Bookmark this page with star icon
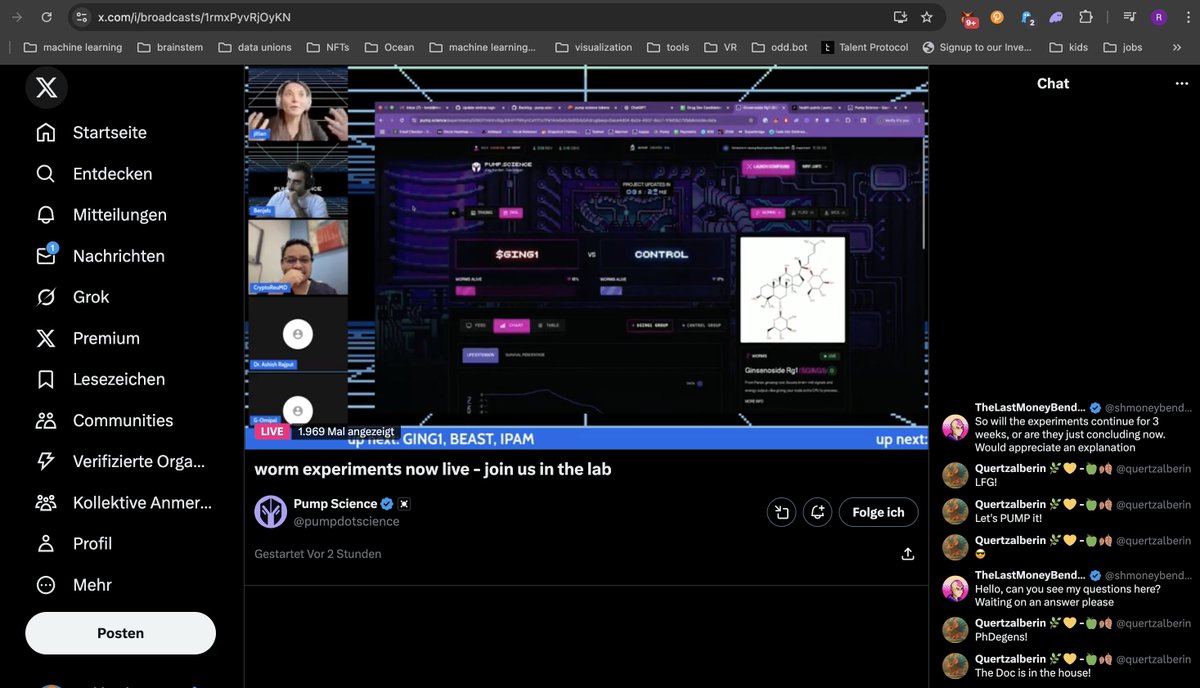This screenshot has height=688, width=1200. click(x=927, y=17)
